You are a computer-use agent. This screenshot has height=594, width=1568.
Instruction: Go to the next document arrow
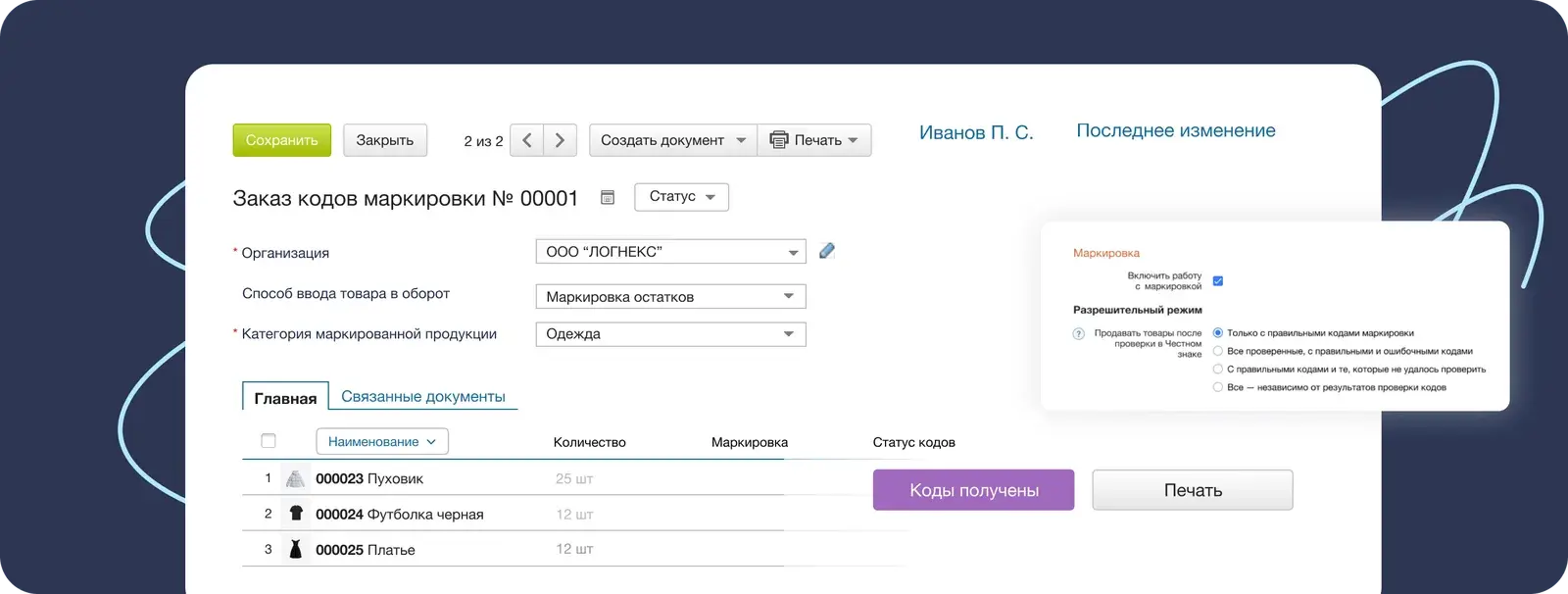coord(561,140)
